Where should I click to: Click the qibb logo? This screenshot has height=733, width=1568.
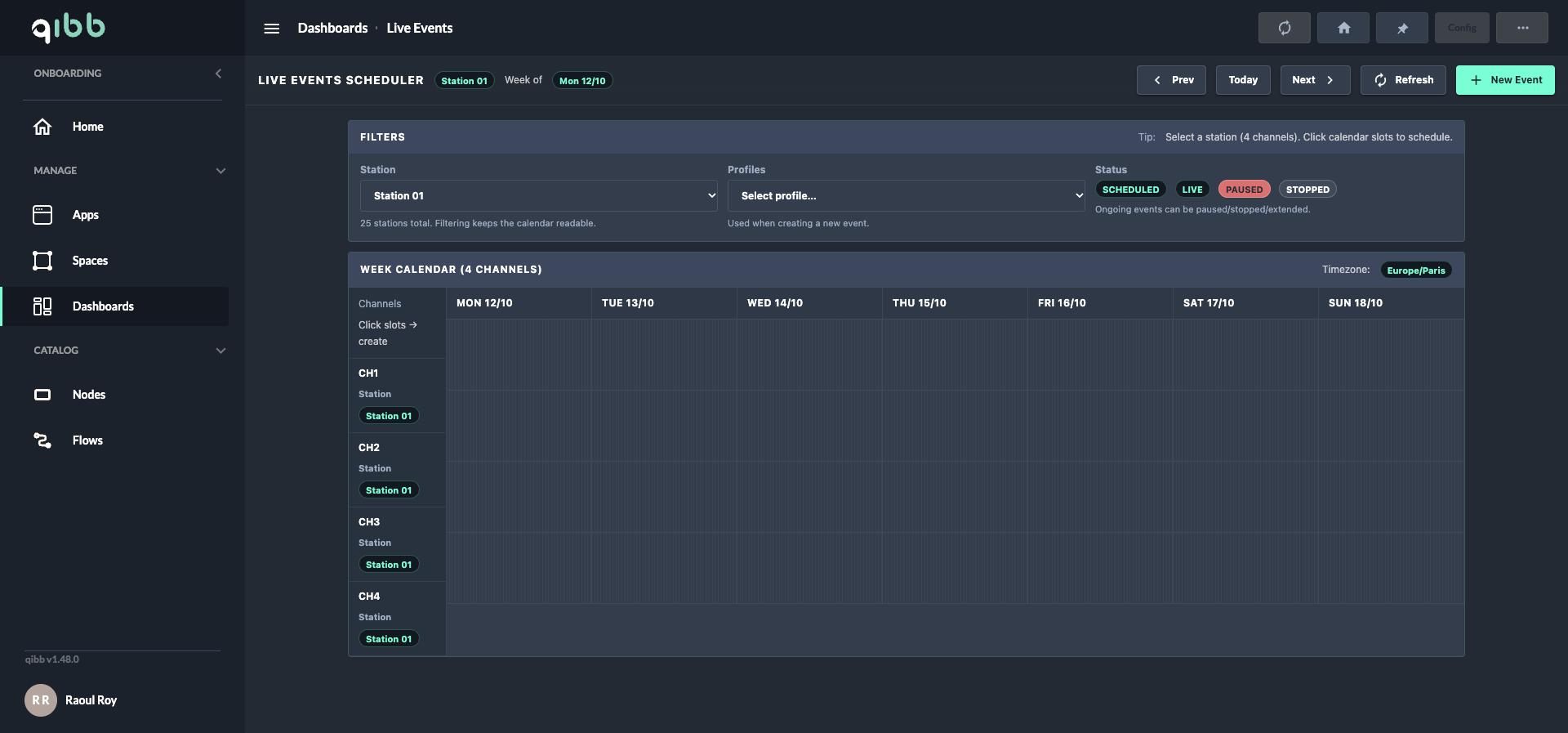[x=69, y=28]
